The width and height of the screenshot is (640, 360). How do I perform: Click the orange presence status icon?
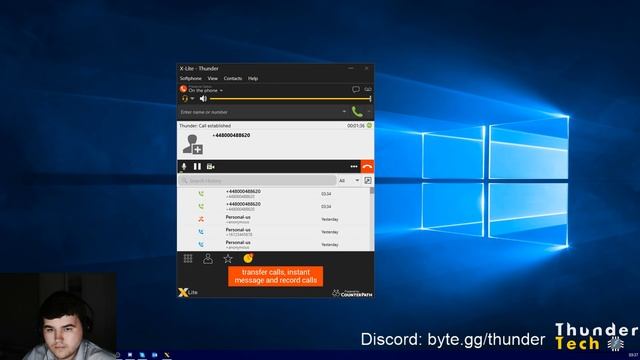tap(183, 89)
